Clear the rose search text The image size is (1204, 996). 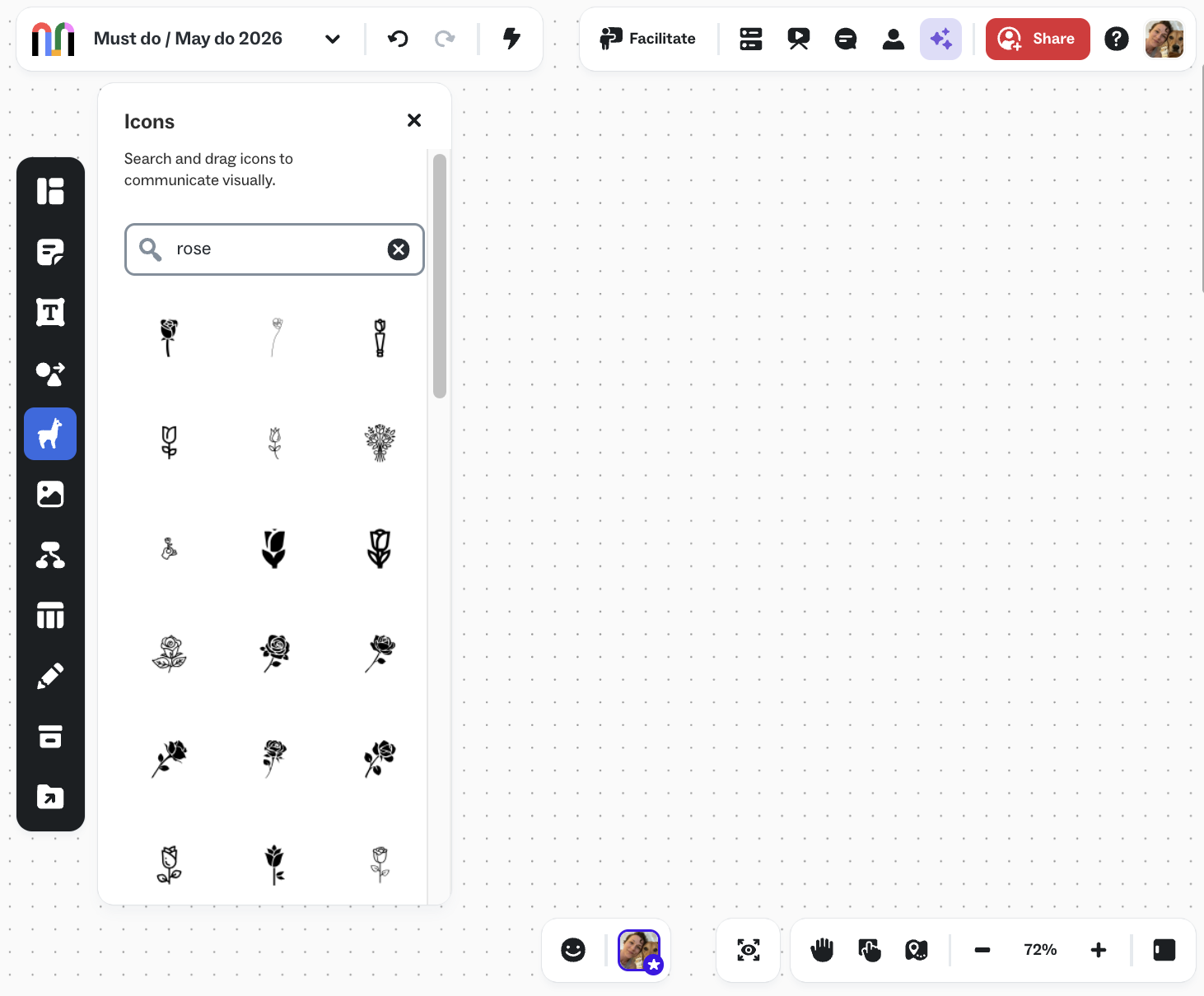point(399,249)
